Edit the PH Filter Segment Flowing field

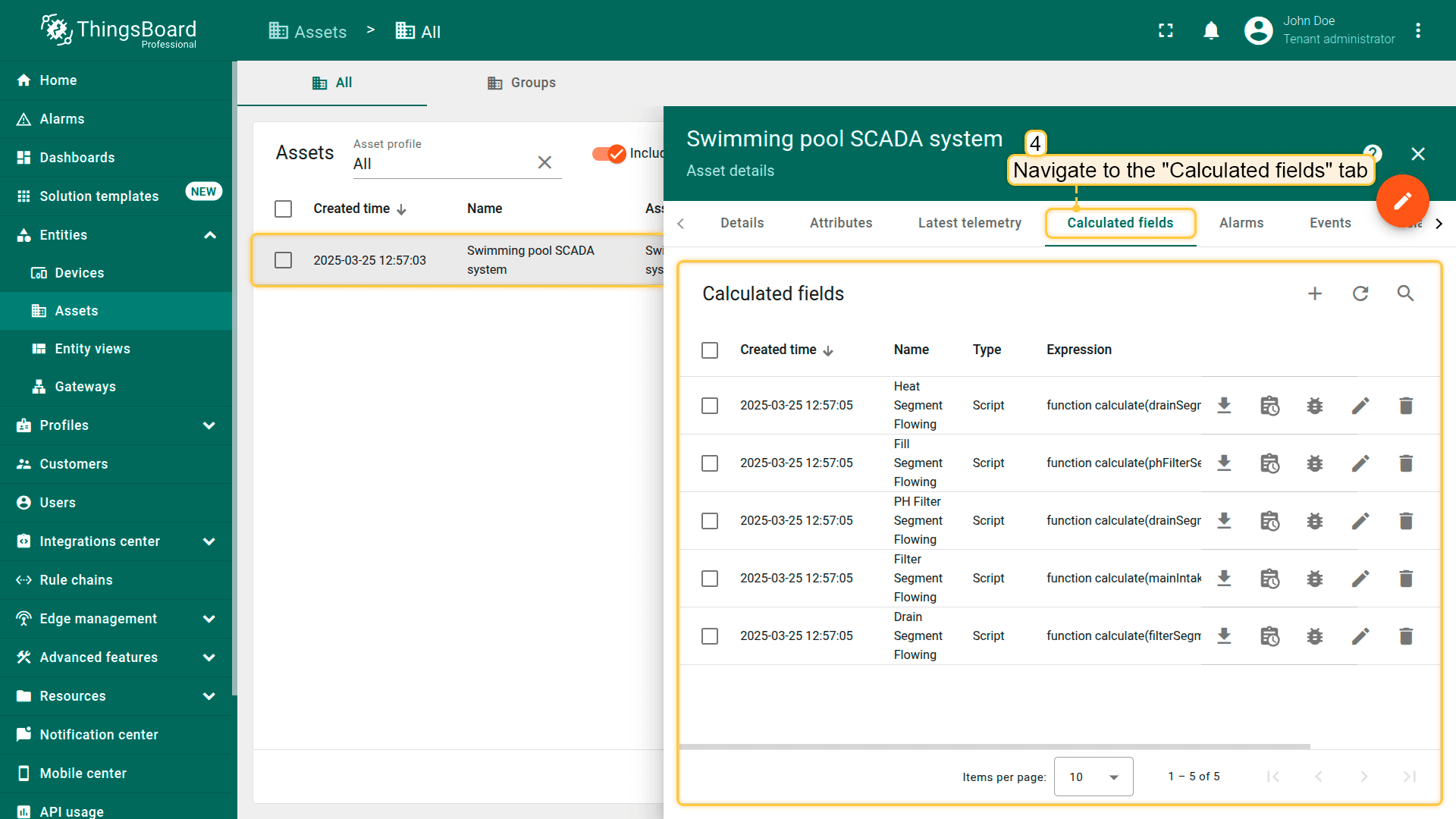(x=1360, y=521)
